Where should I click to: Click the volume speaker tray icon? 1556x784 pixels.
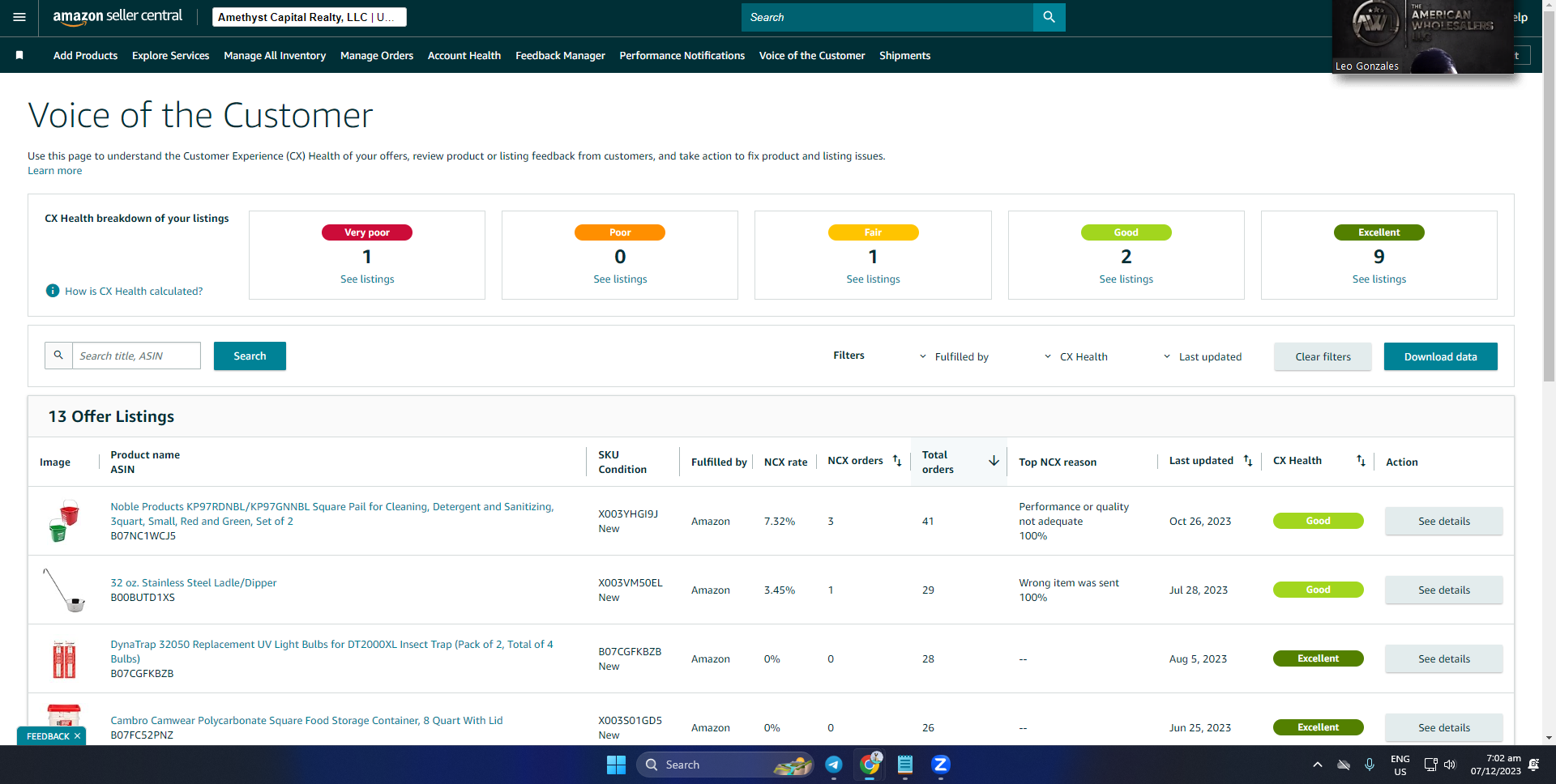tap(1450, 765)
